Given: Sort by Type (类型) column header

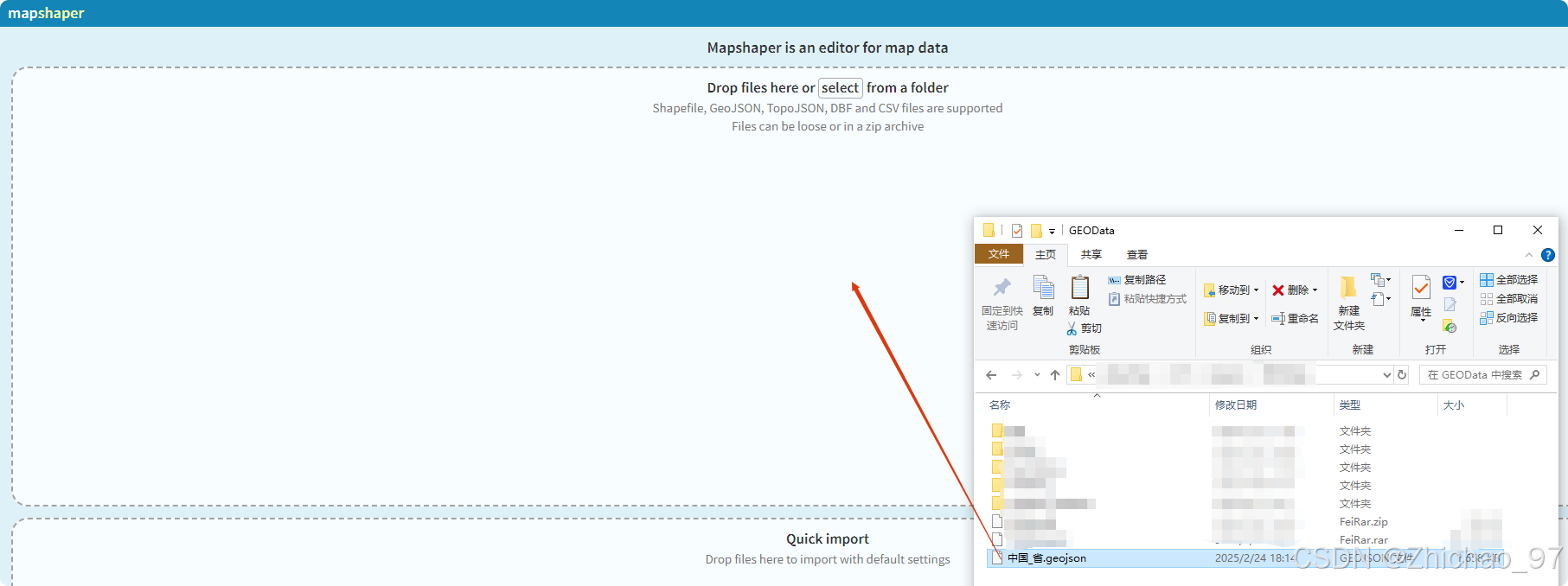Looking at the screenshot, I should click(1350, 405).
